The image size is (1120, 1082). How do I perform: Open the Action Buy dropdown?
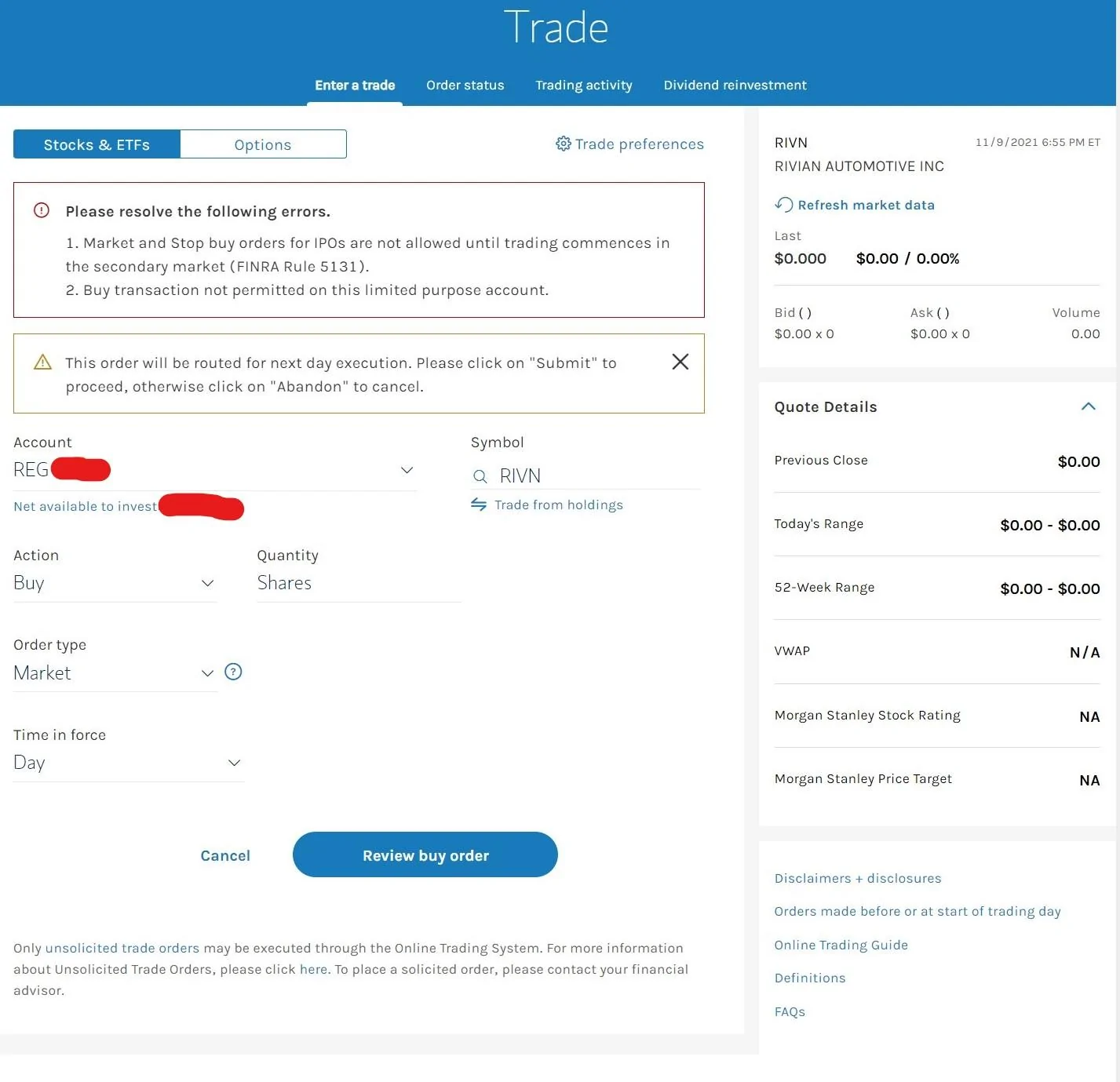pyautogui.click(x=115, y=583)
